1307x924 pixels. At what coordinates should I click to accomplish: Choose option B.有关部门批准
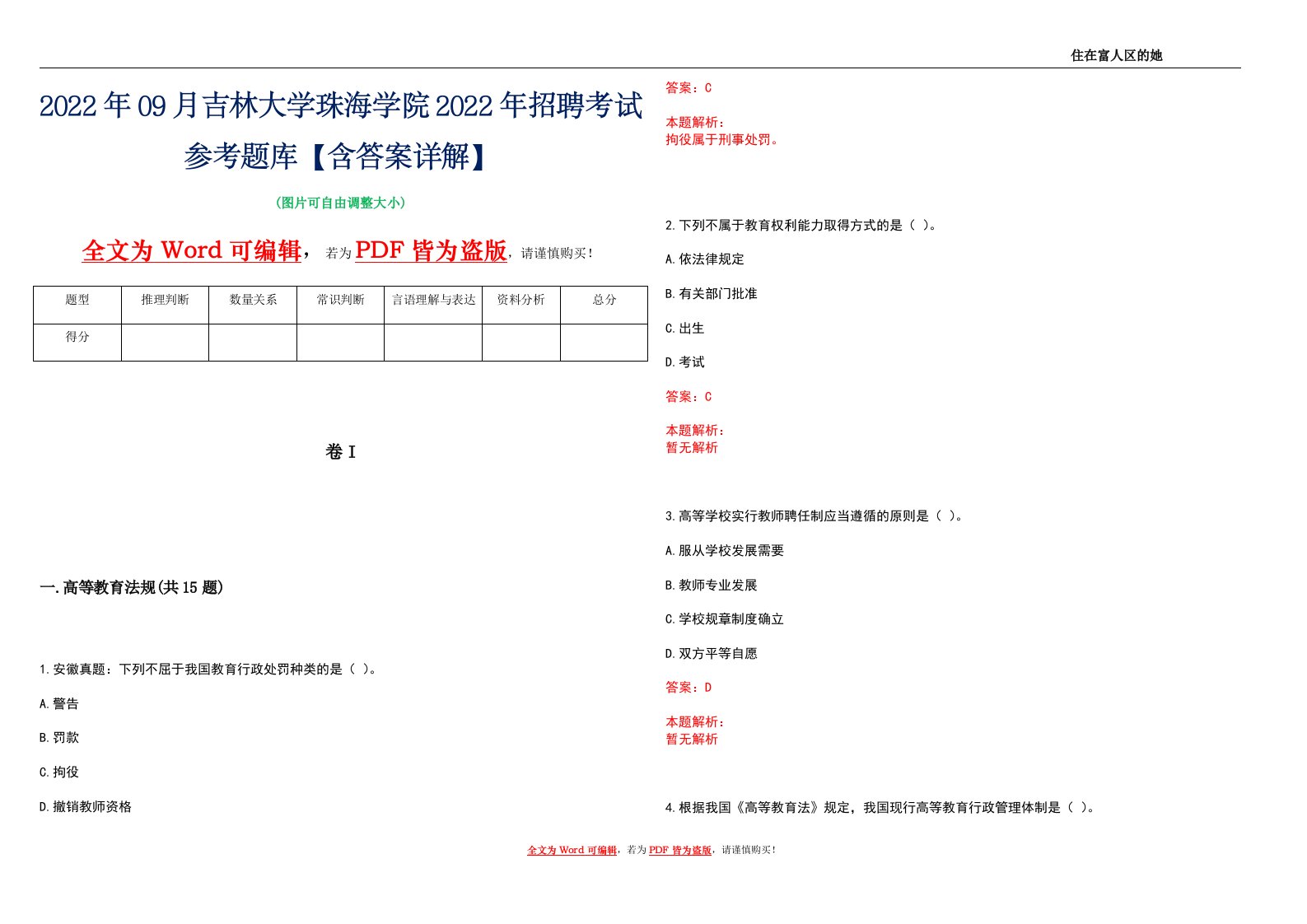(x=712, y=293)
